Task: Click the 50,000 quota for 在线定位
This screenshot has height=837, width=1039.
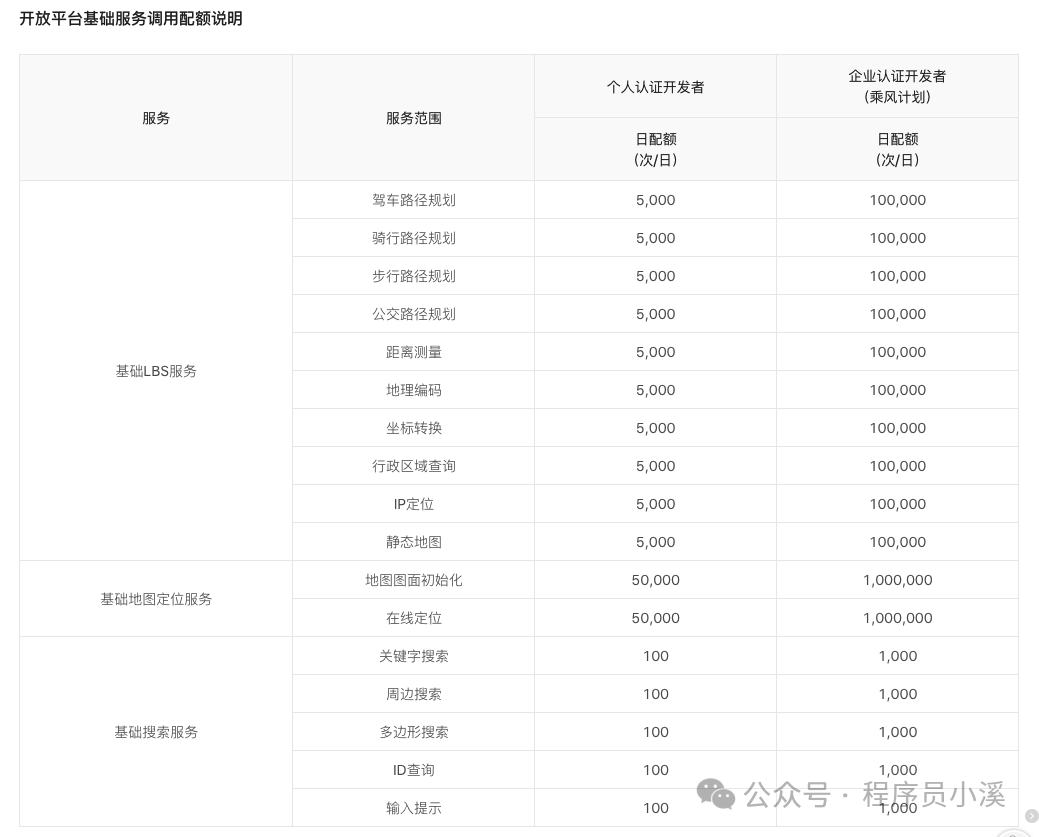Action: point(655,617)
